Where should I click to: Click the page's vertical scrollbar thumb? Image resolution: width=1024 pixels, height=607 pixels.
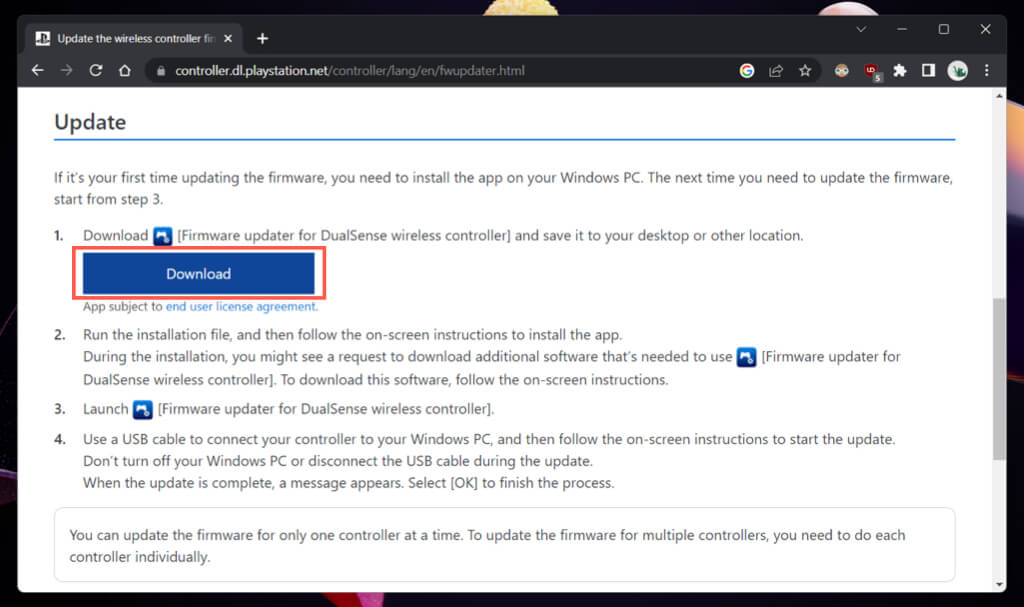[x=999, y=378]
